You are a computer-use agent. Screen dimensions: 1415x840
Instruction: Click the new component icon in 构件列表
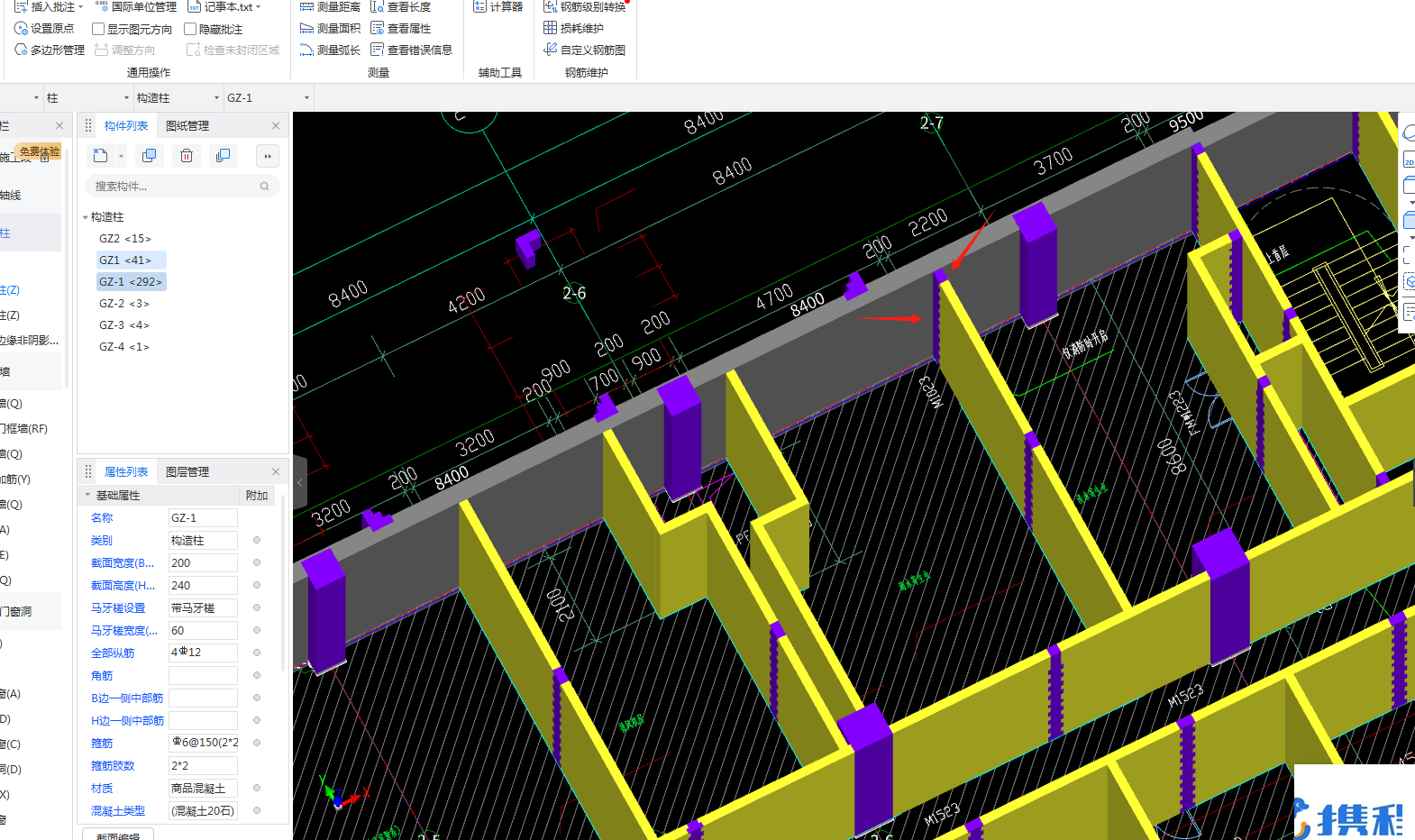[x=100, y=156]
